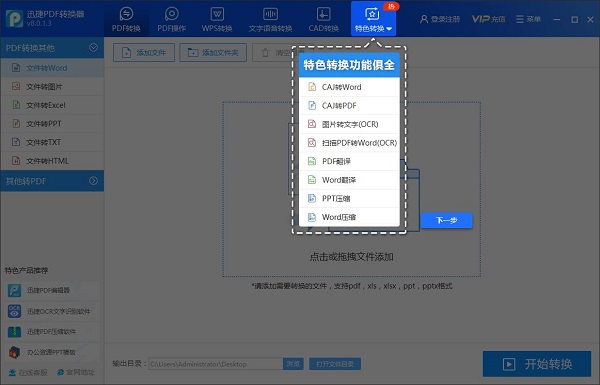Viewport: 600px width, 385px height.
Task: Click 添加文件 button
Action: [x=144, y=52]
